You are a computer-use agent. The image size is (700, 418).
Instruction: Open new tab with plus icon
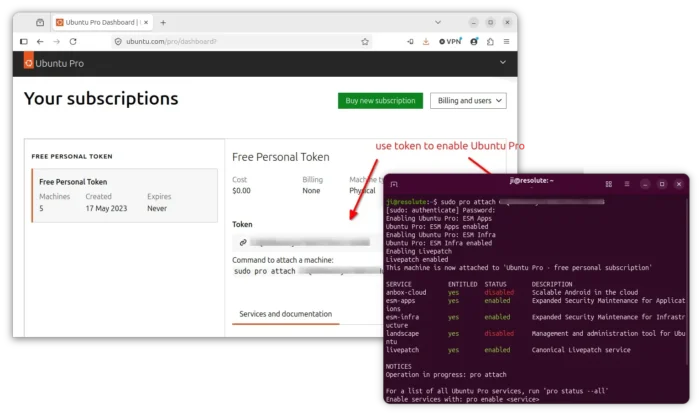(x=163, y=22)
